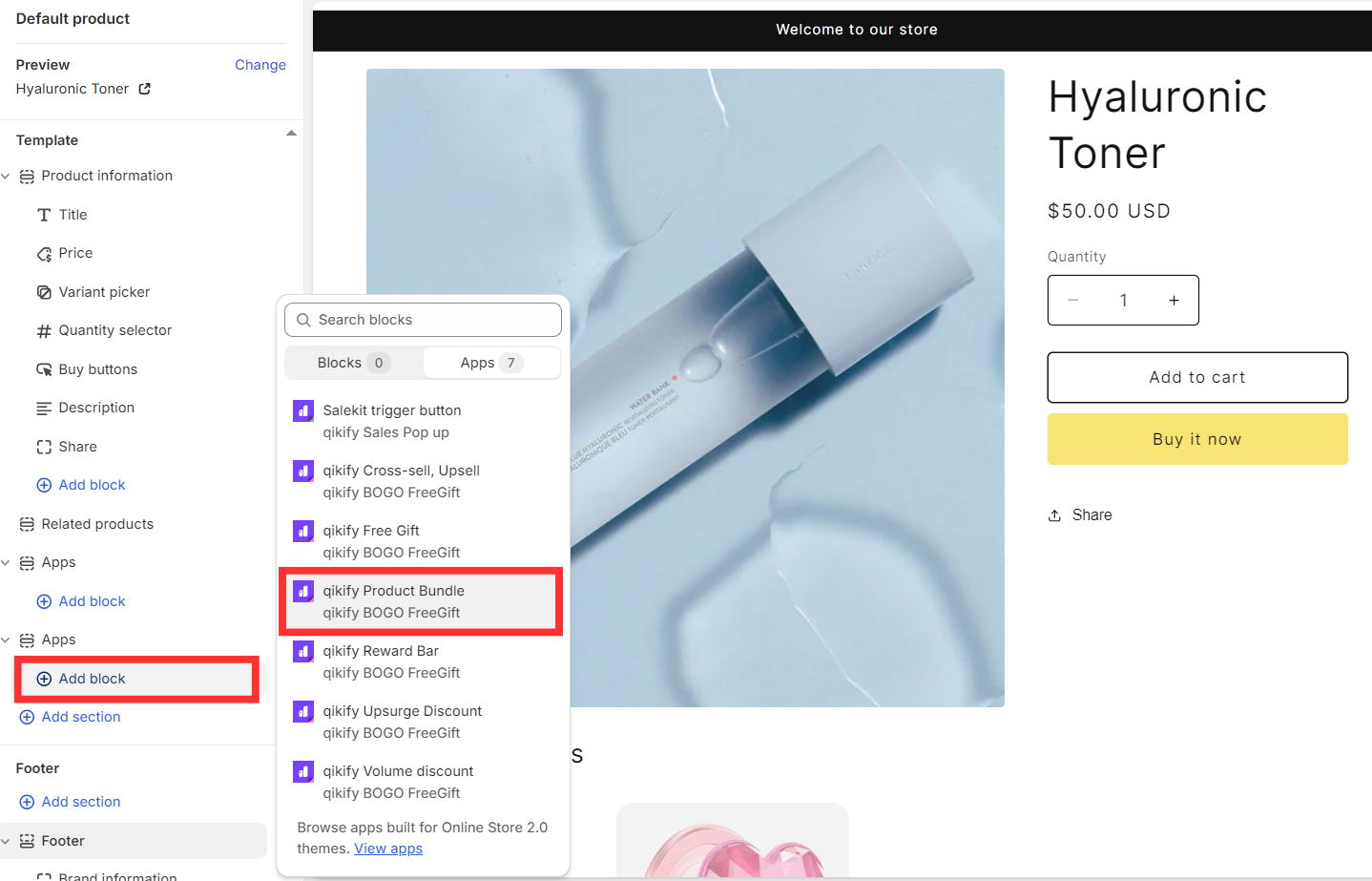Select the Variant picker block
Screen dimensions: 1372x881
(x=104, y=292)
